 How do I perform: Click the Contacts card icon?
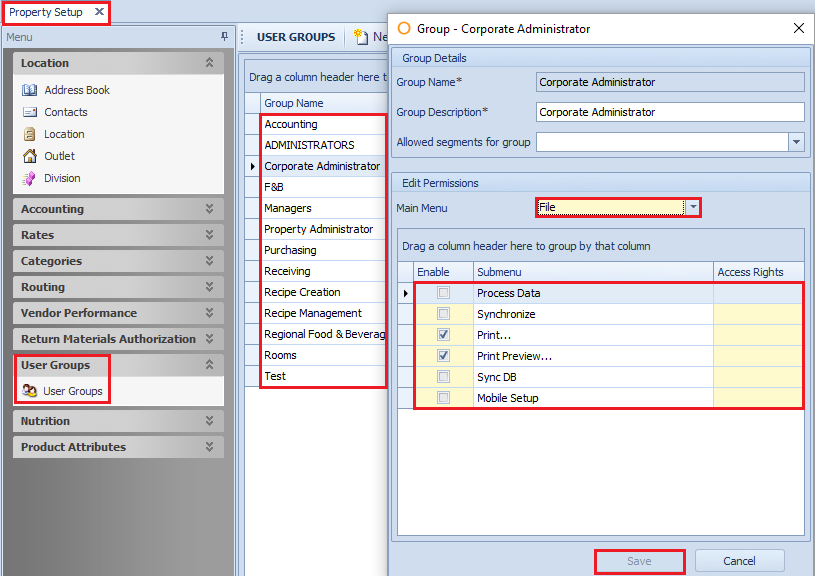coord(29,112)
